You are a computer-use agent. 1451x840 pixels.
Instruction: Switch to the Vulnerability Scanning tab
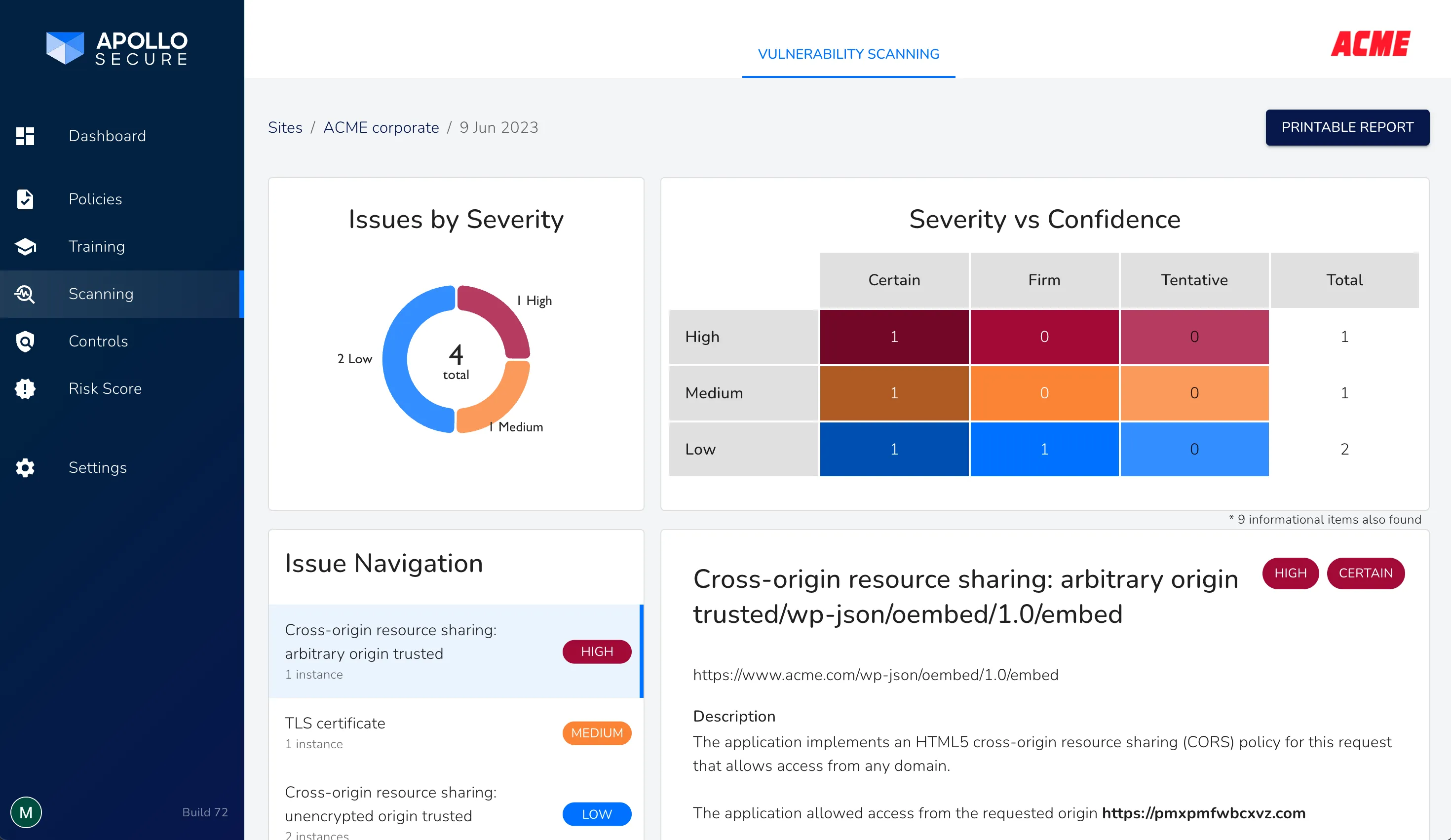tap(848, 54)
